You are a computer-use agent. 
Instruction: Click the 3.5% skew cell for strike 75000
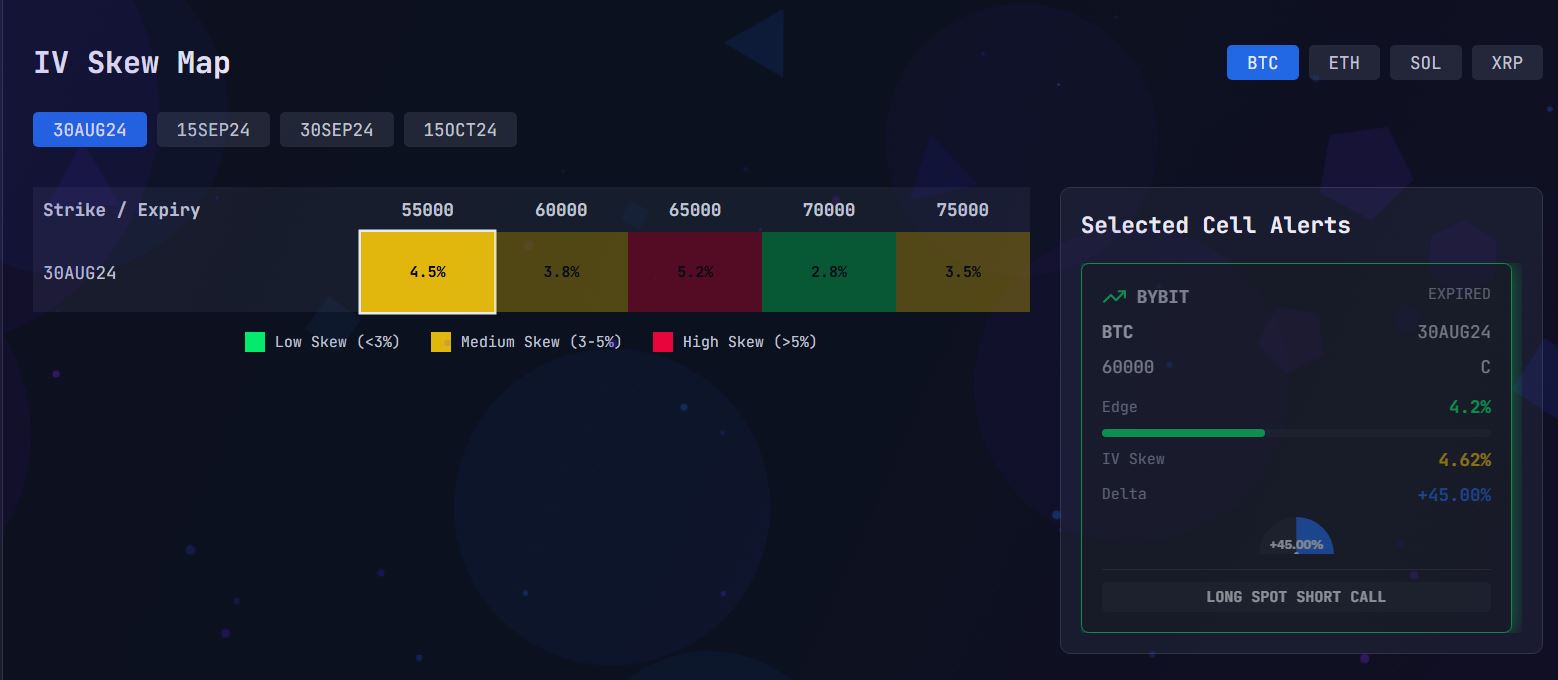[x=963, y=272]
